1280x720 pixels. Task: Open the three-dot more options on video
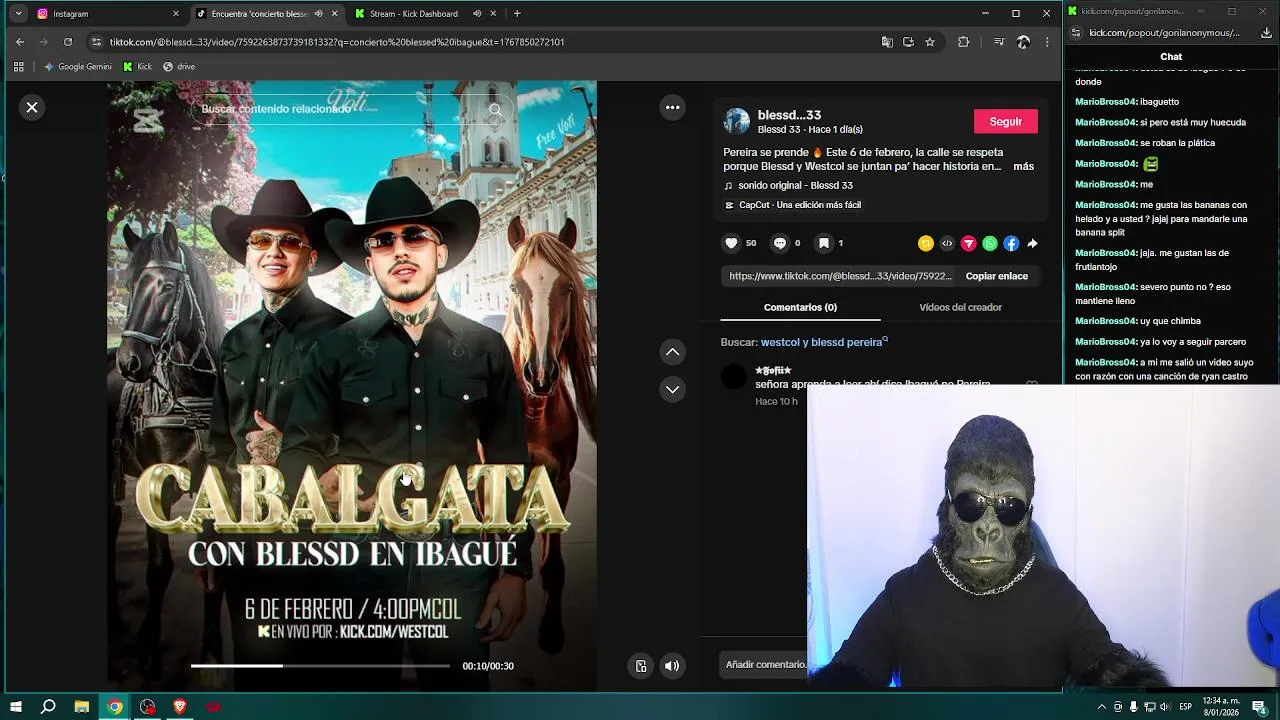pos(673,107)
